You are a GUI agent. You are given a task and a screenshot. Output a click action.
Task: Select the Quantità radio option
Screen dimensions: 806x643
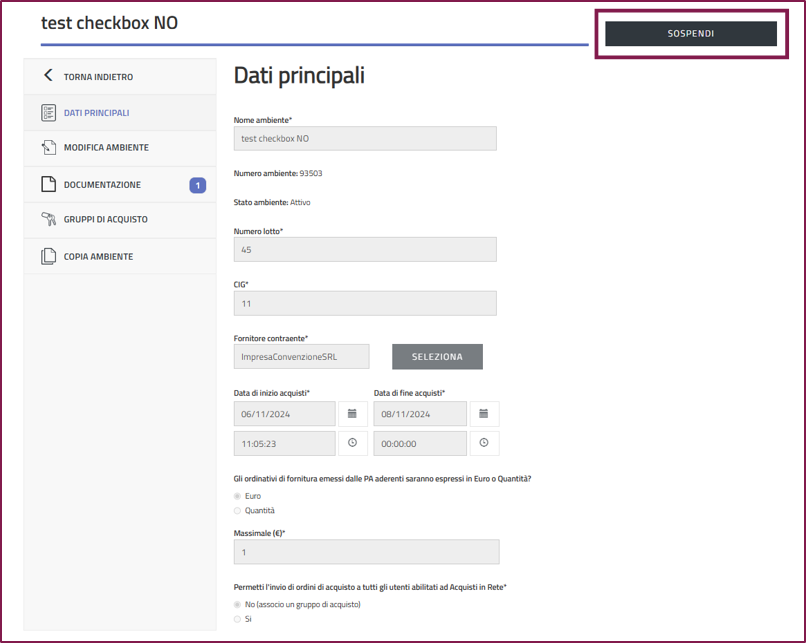tap(238, 511)
